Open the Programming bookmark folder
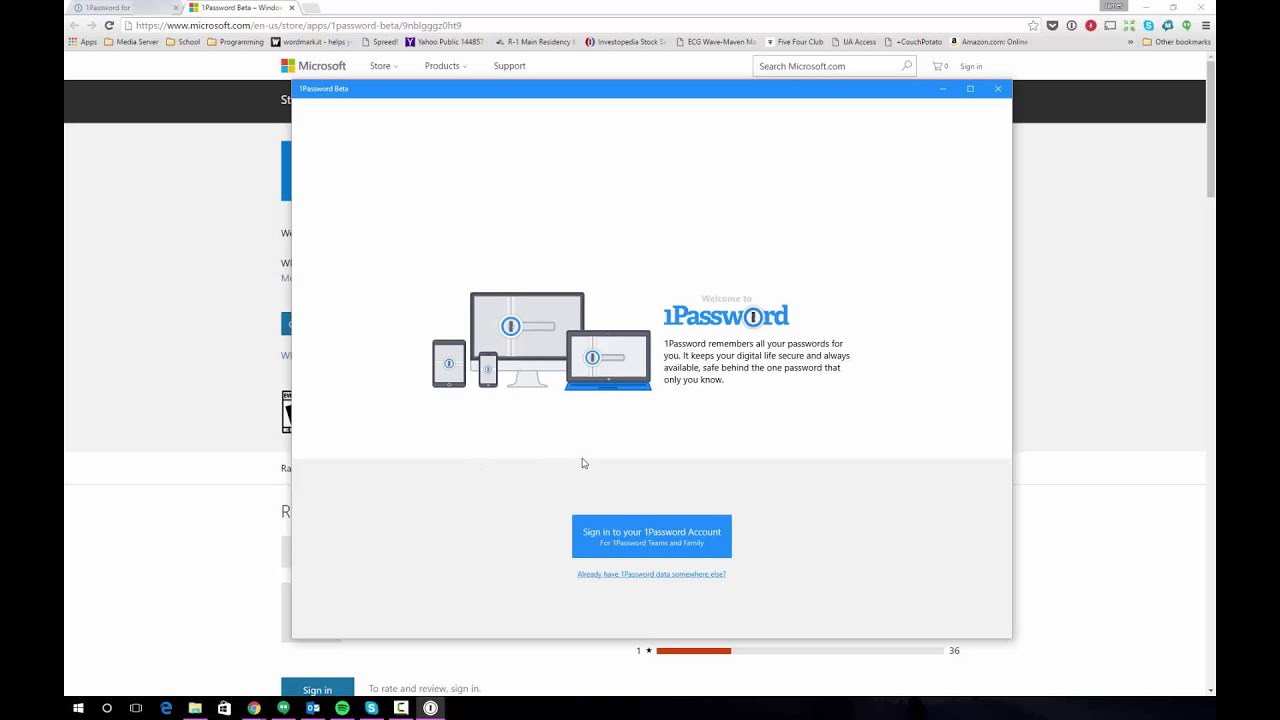 point(235,42)
